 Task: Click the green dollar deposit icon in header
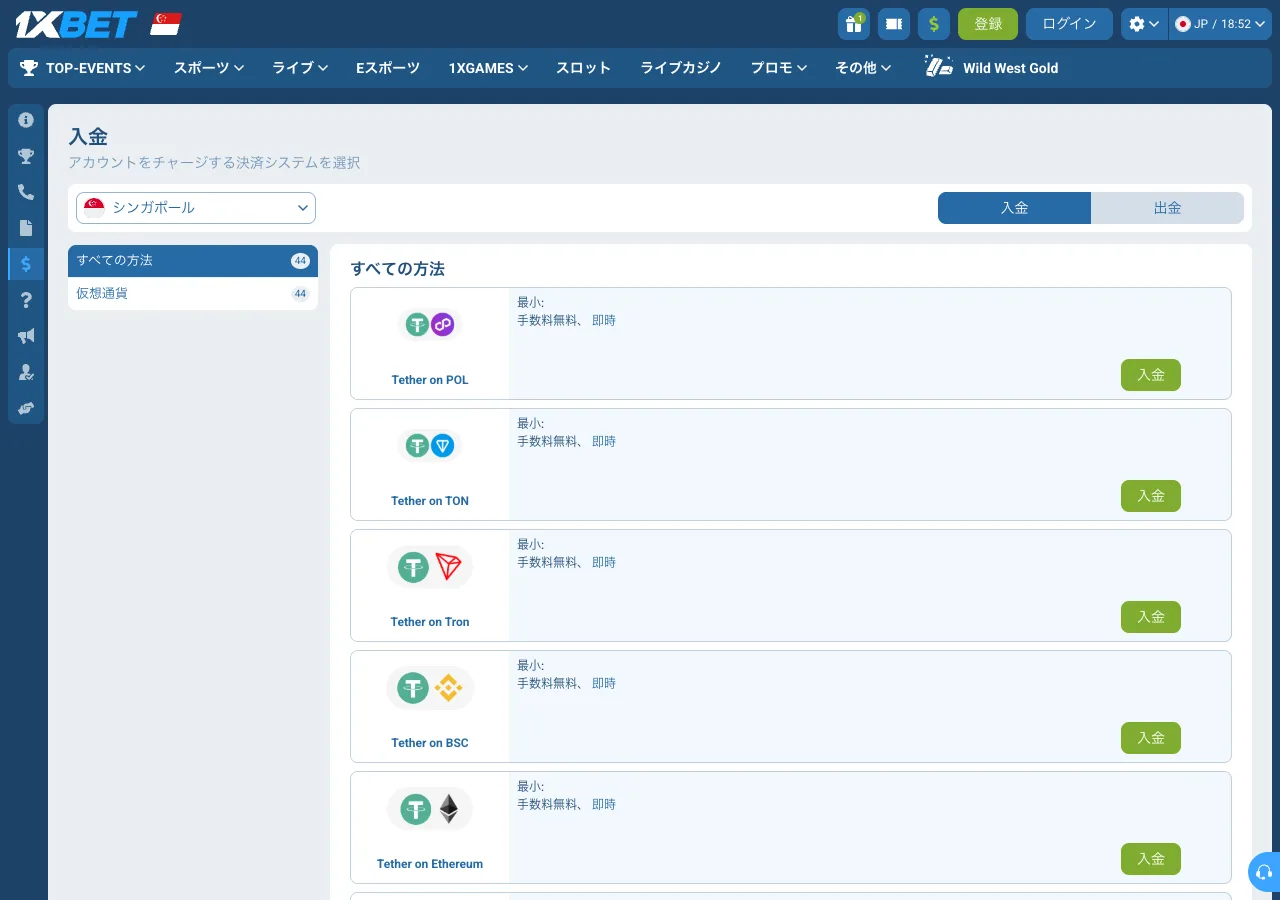[x=934, y=24]
